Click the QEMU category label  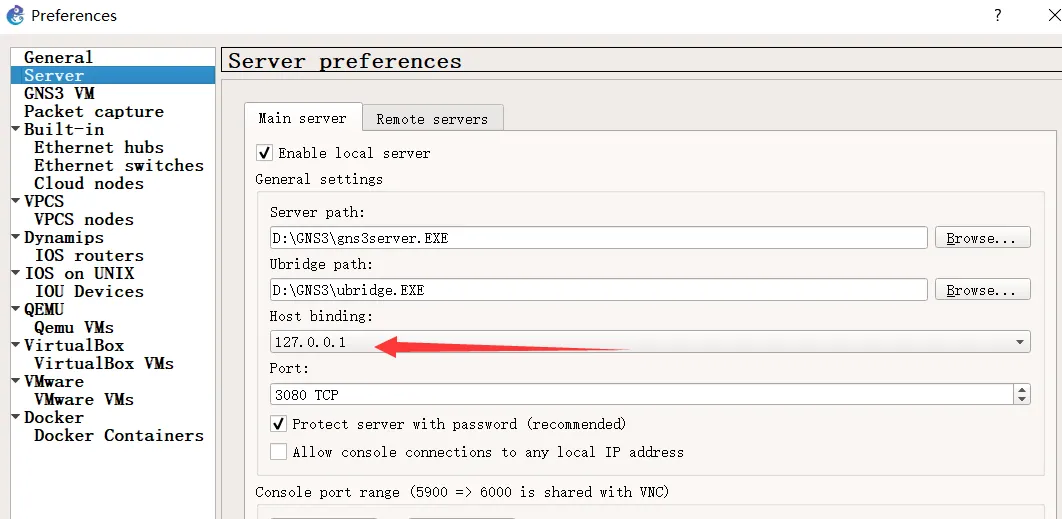pos(44,309)
